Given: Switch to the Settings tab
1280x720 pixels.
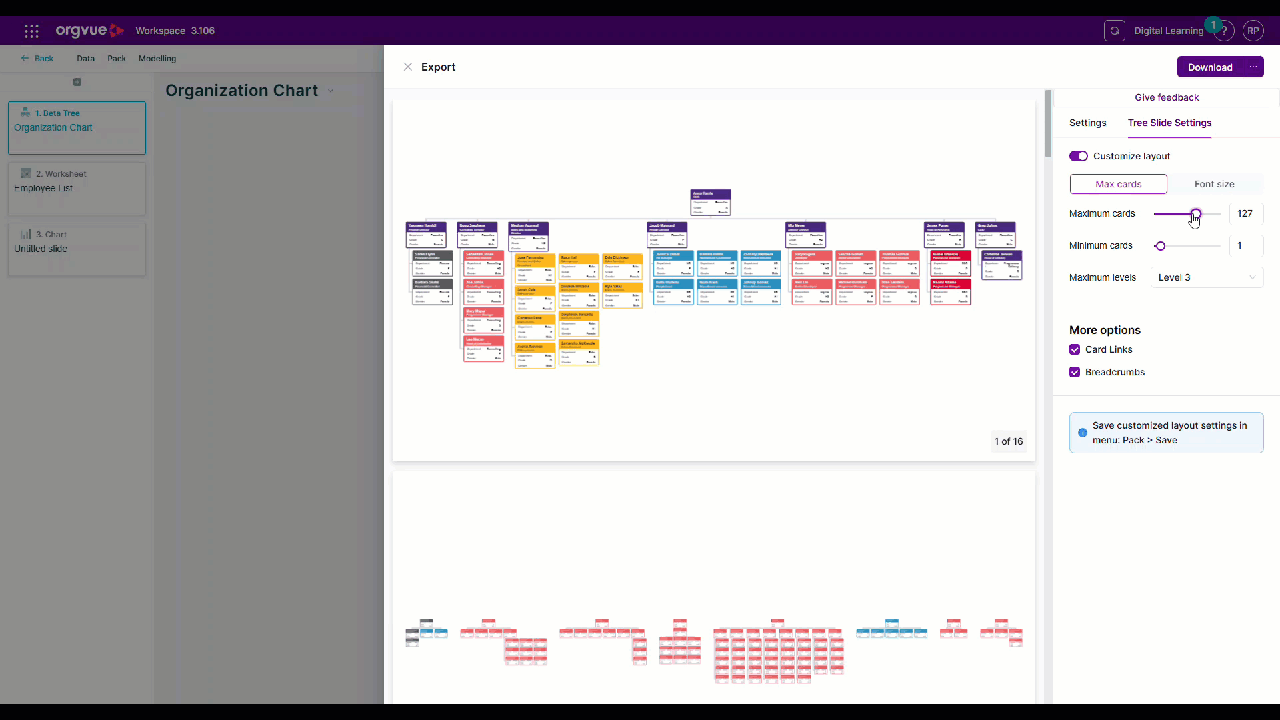Looking at the screenshot, I should 1088,123.
